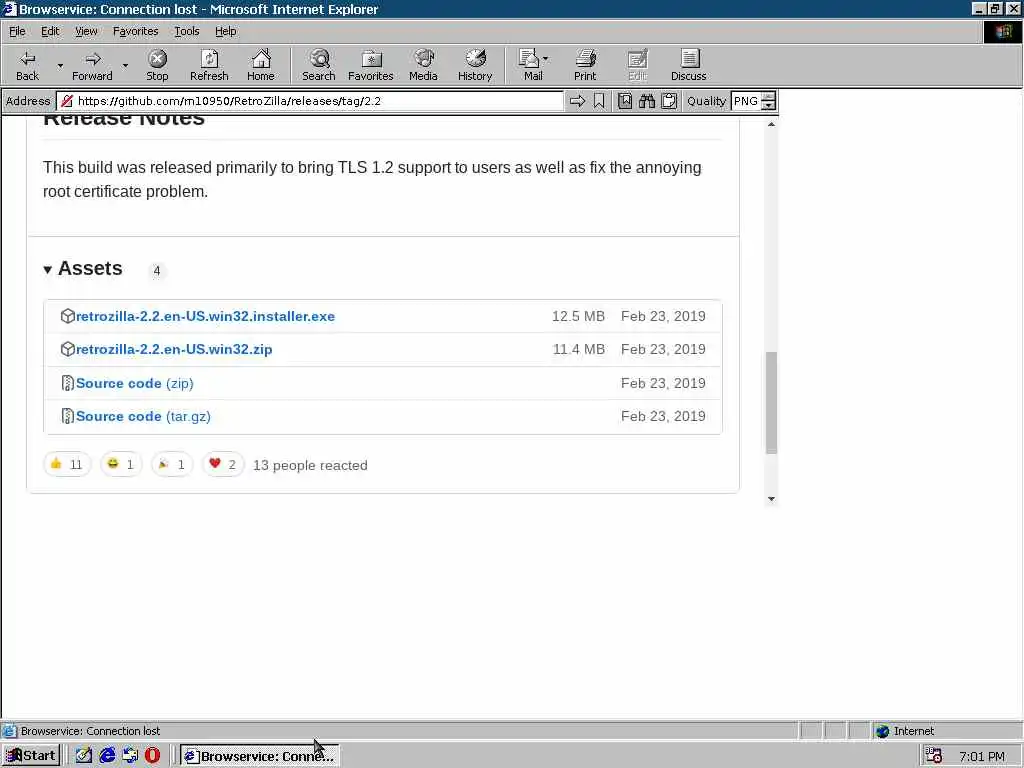Click the Forward toolbar button
The width and height of the screenshot is (1024, 768).
pos(92,65)
